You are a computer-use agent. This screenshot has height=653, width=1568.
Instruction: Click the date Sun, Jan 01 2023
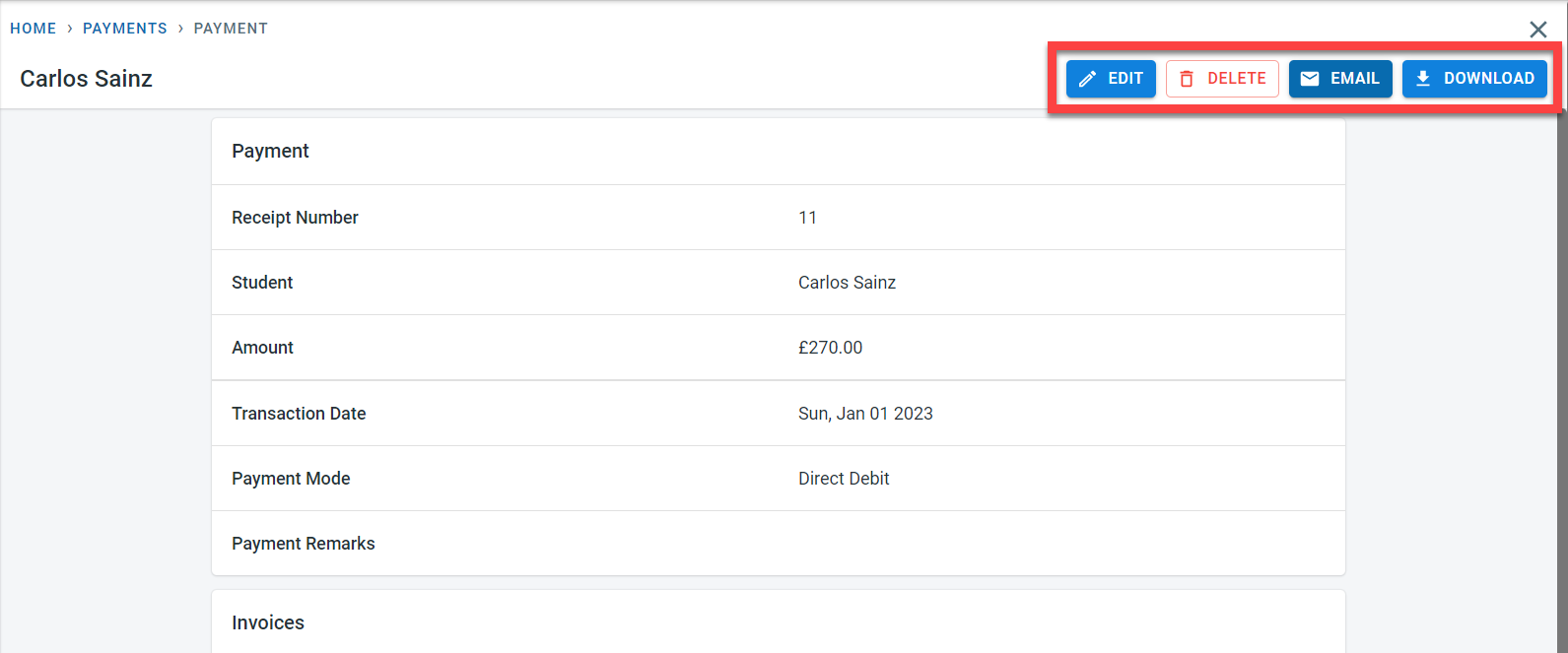(x=865, y=414)
